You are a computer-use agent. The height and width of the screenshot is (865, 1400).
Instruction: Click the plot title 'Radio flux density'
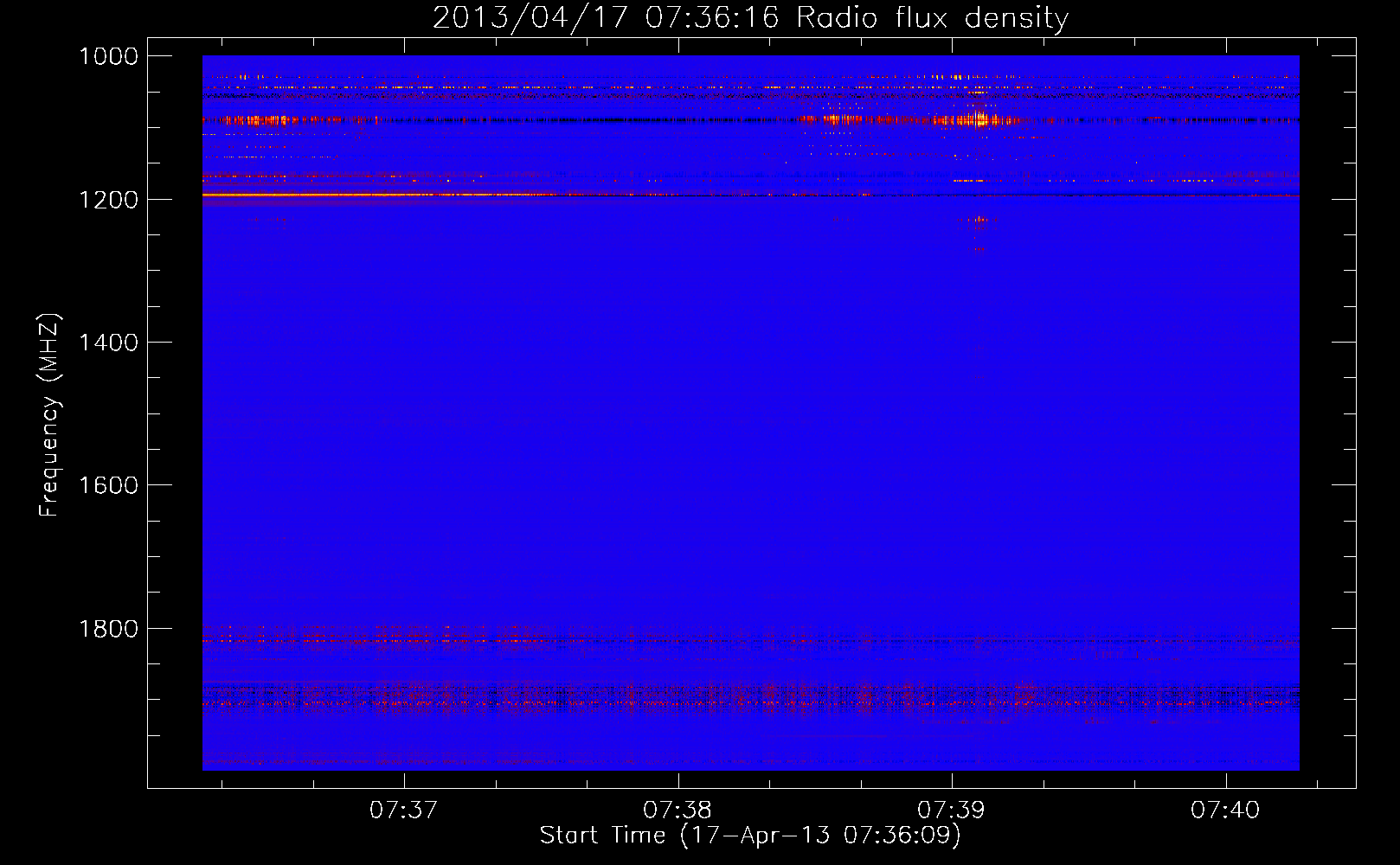(x=932, y=17)
